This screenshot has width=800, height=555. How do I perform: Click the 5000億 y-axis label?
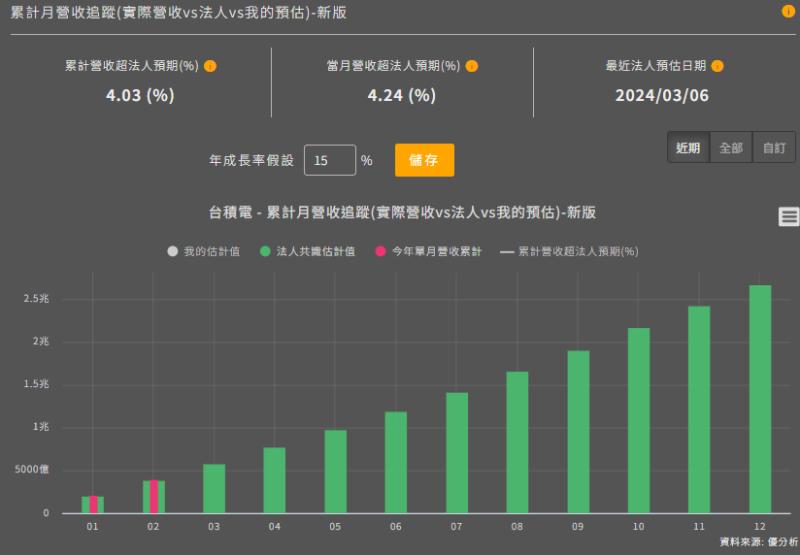pos(32,469)
